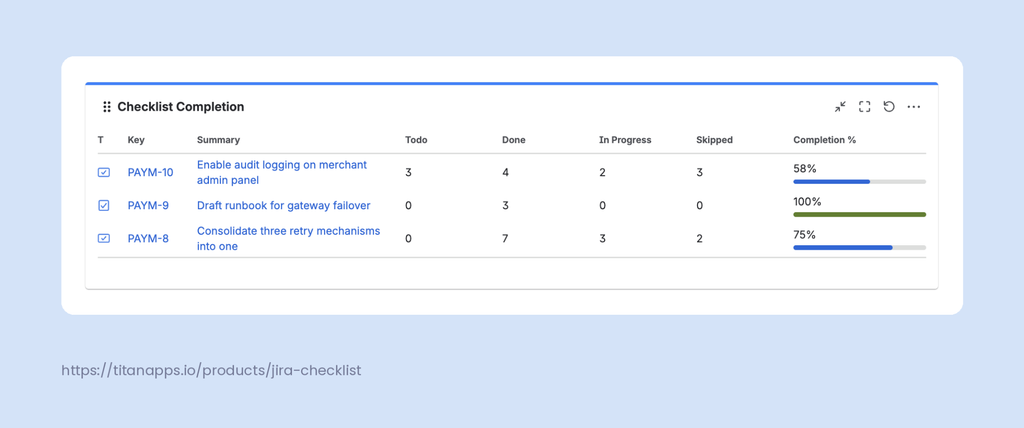
Task: Click the gadget drag handle beside Checklist Completion
Action: tap(106, 107)
